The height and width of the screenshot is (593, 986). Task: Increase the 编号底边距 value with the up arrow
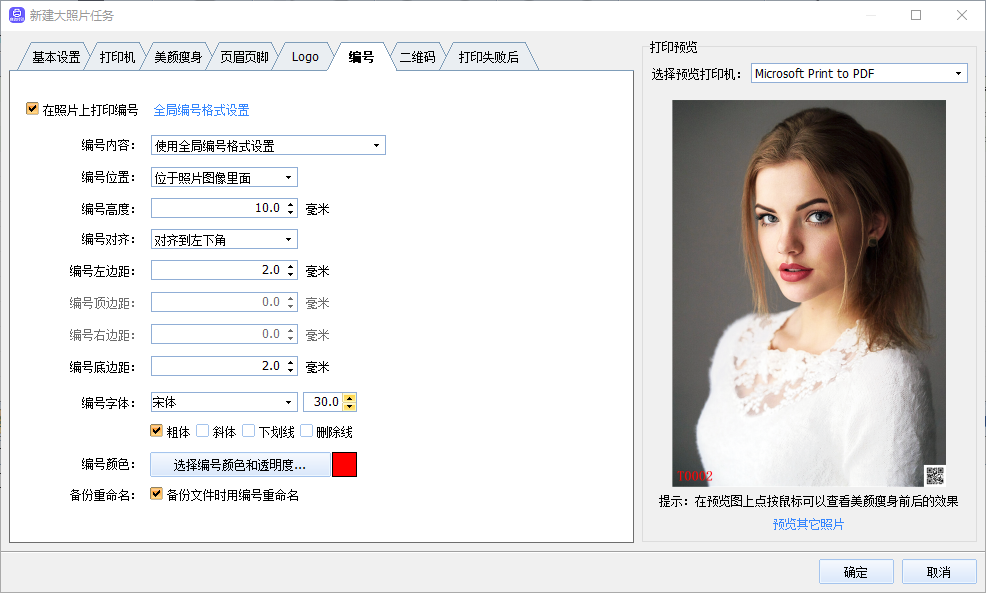tap(291, 362)
